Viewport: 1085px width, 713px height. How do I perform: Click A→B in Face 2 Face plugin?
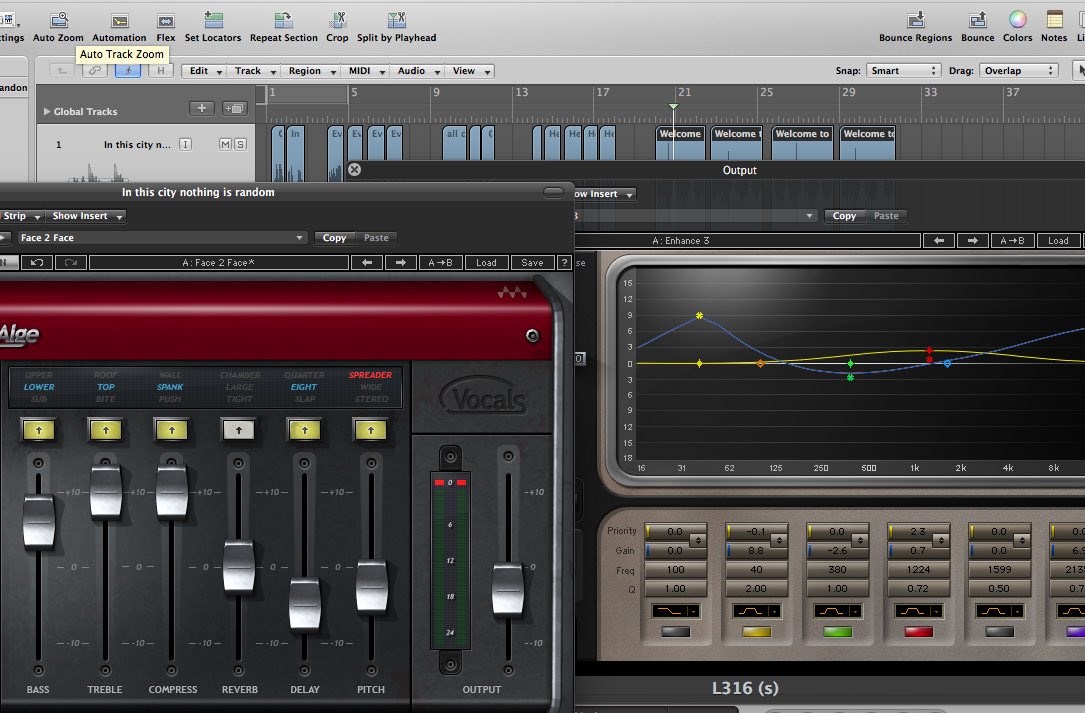(x=440, y=262)
